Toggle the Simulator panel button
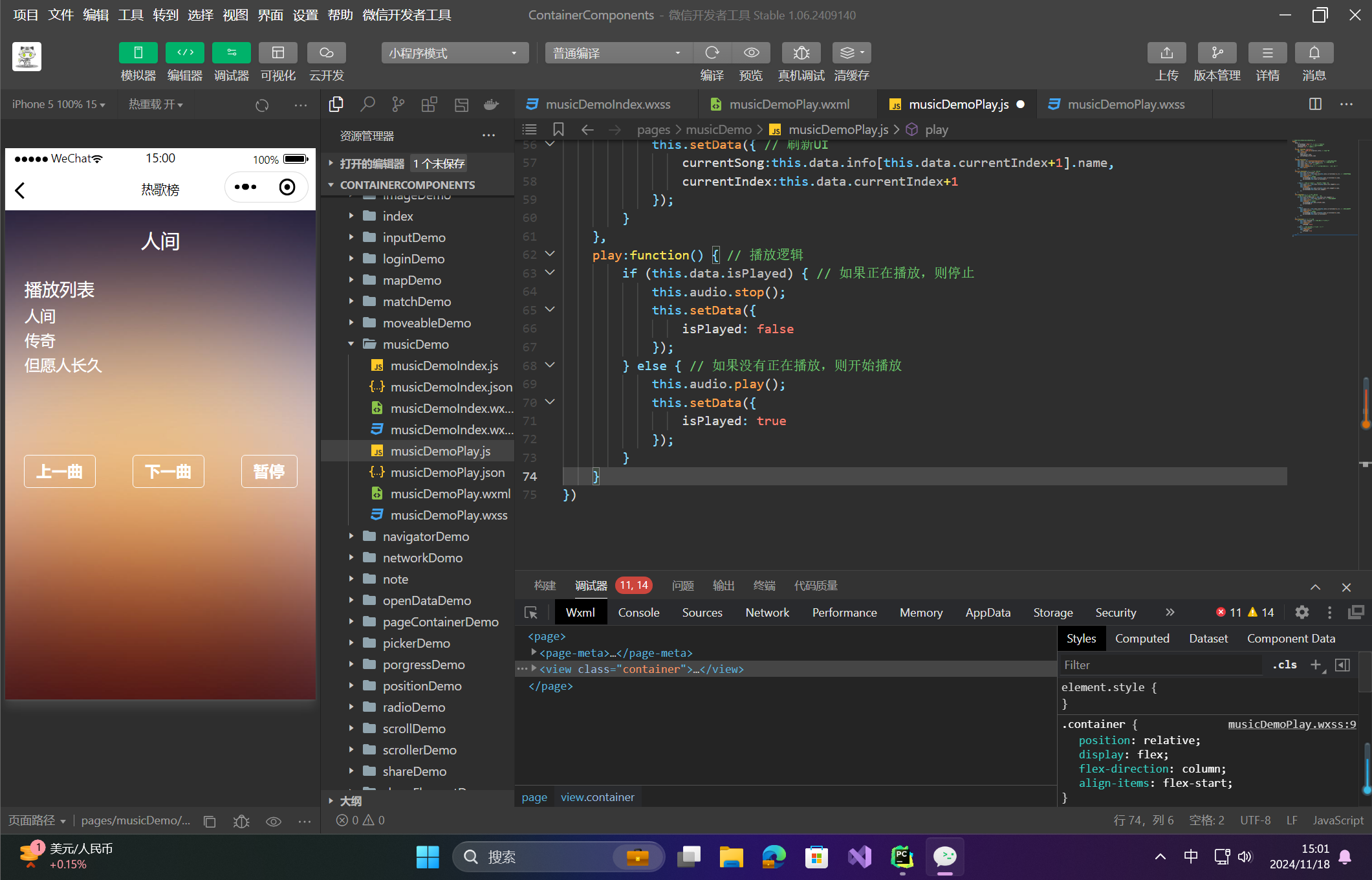Image resolution: width=1372 pixels, height=880 pixels. (138, 52)
